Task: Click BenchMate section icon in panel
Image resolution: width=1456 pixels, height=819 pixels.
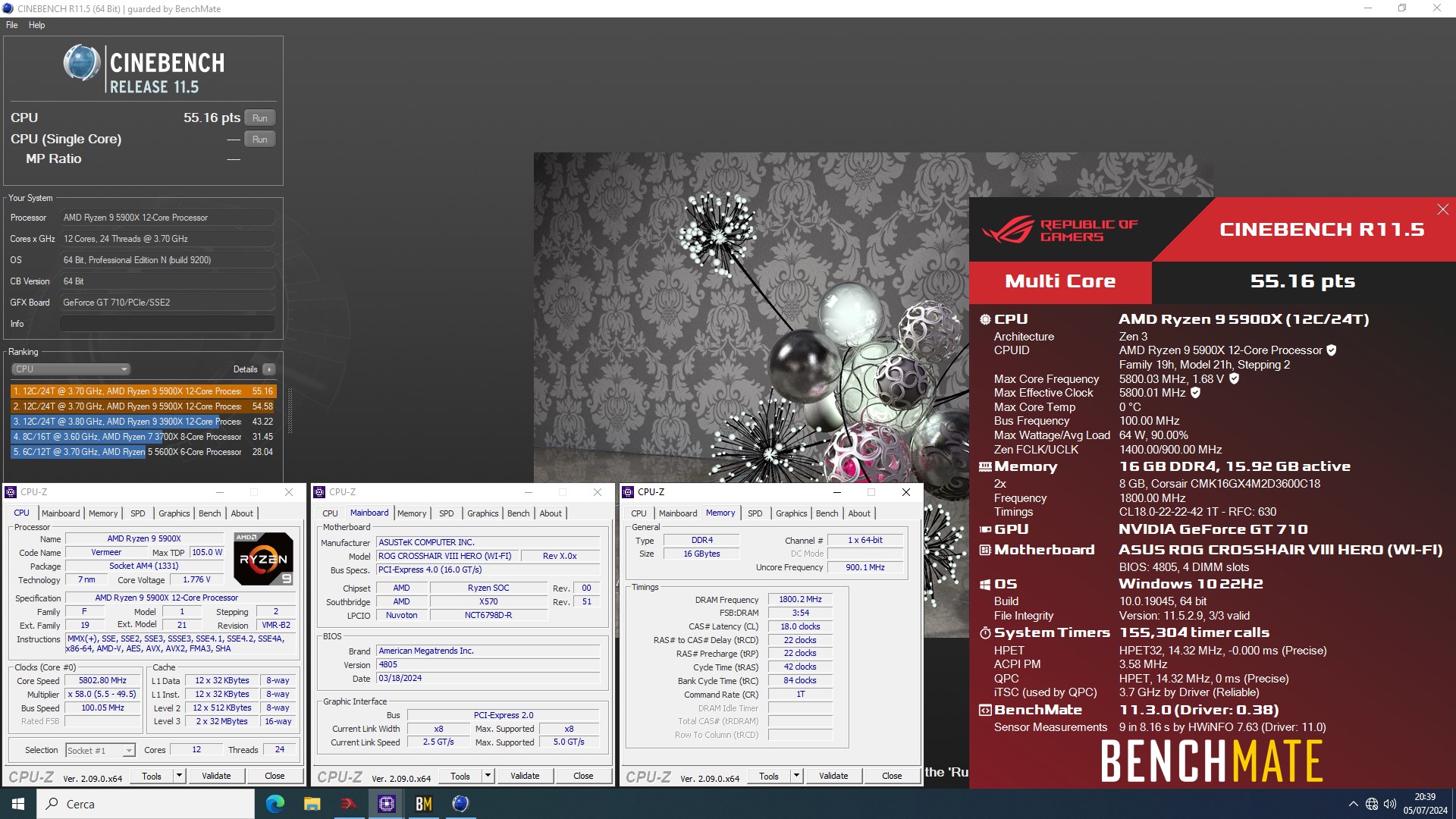Action: (985, 711)
